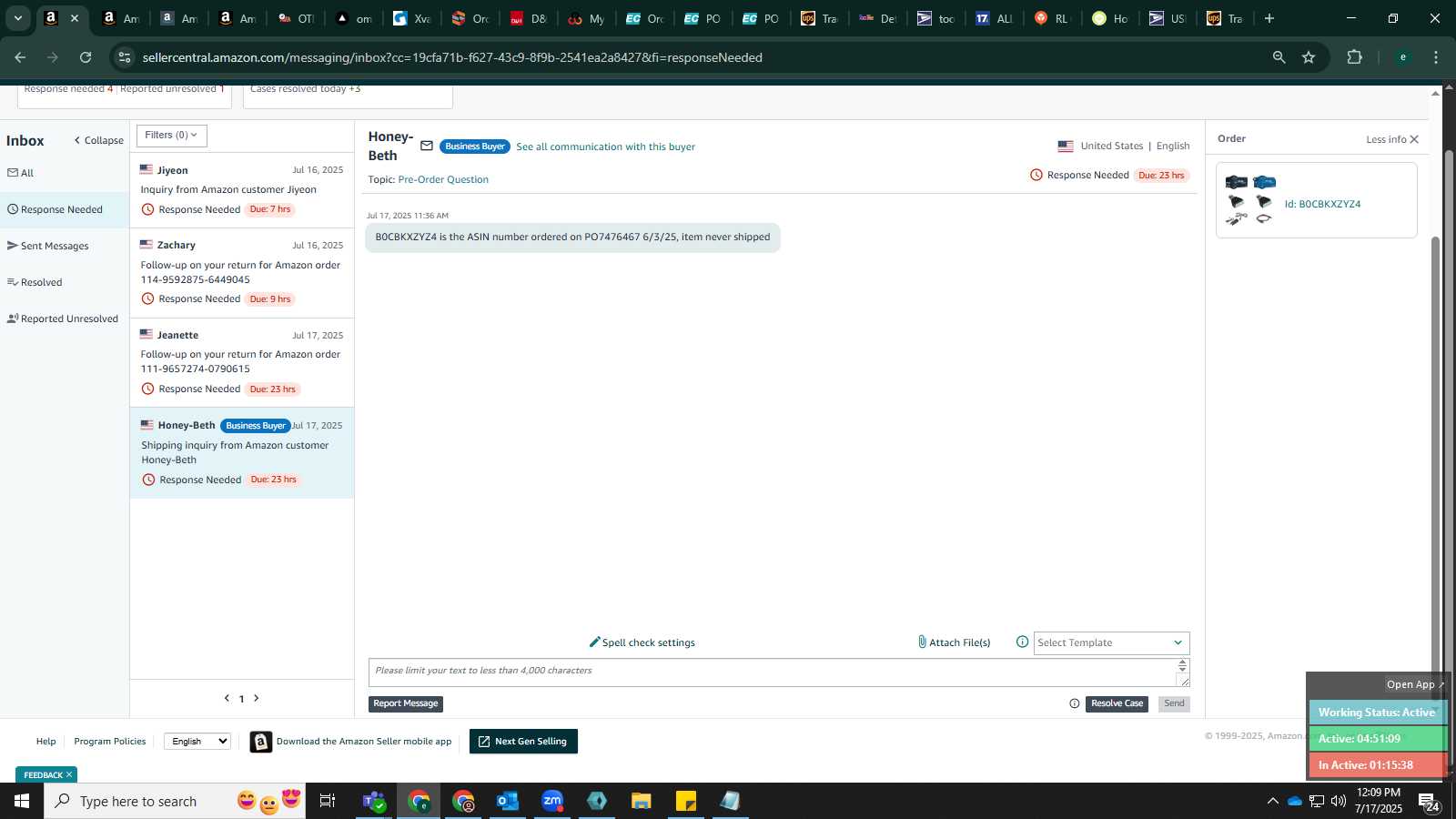The width and height of the screenshot is (1456, 819).
Task: Click the Send button
Action: click(x=1174, y=703)
